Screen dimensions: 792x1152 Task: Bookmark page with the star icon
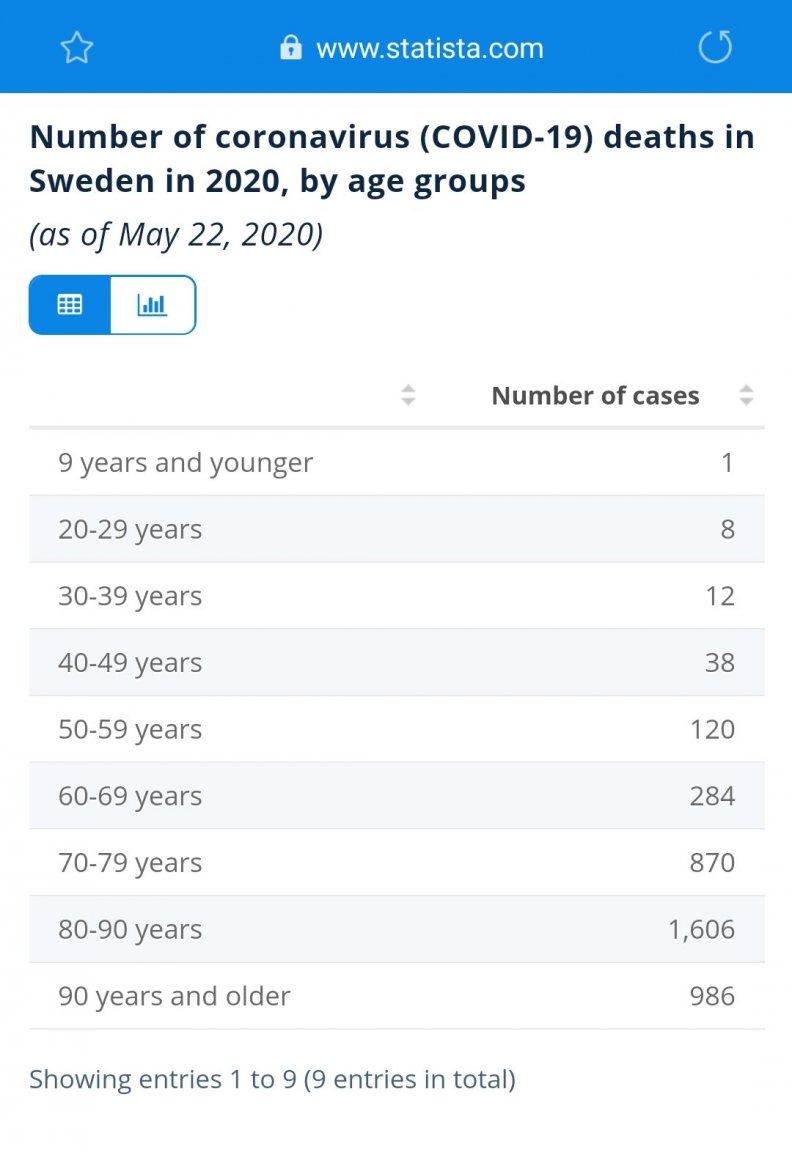(x=77, y=47)
